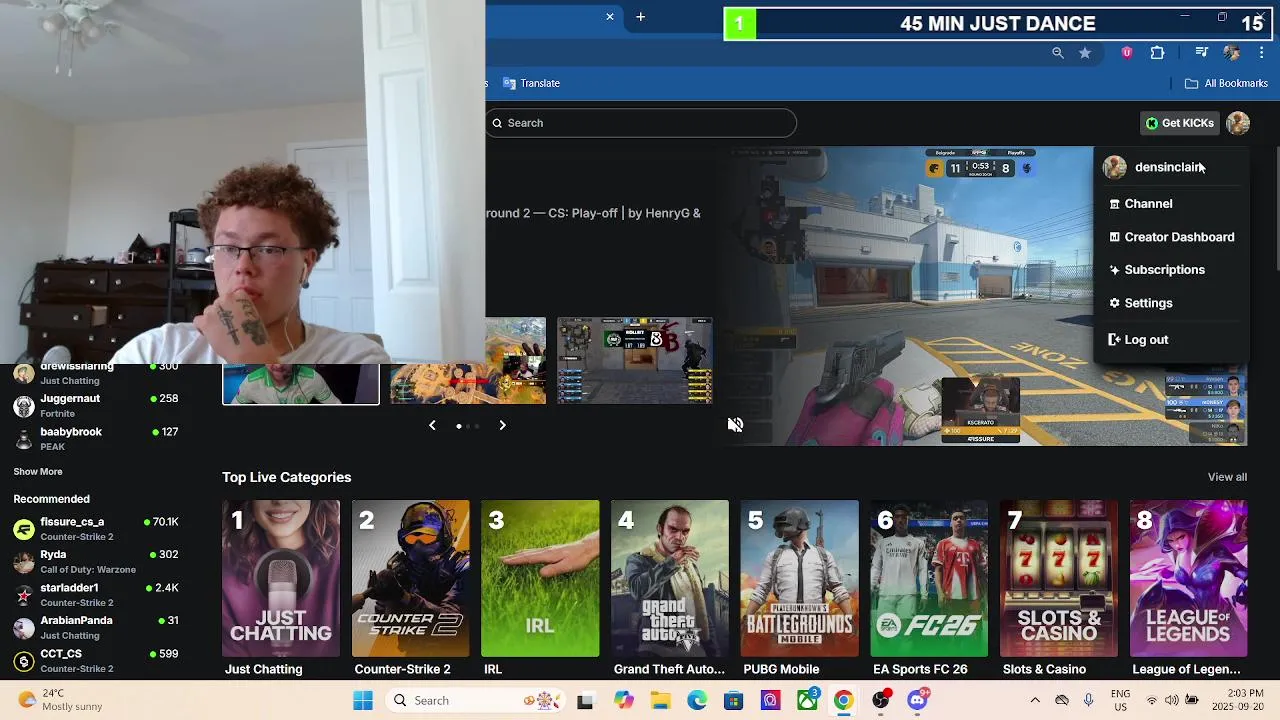Viewport: 1280px width, 720px height.
Task: Click the Windows Start button
Action: click(362, 700)
